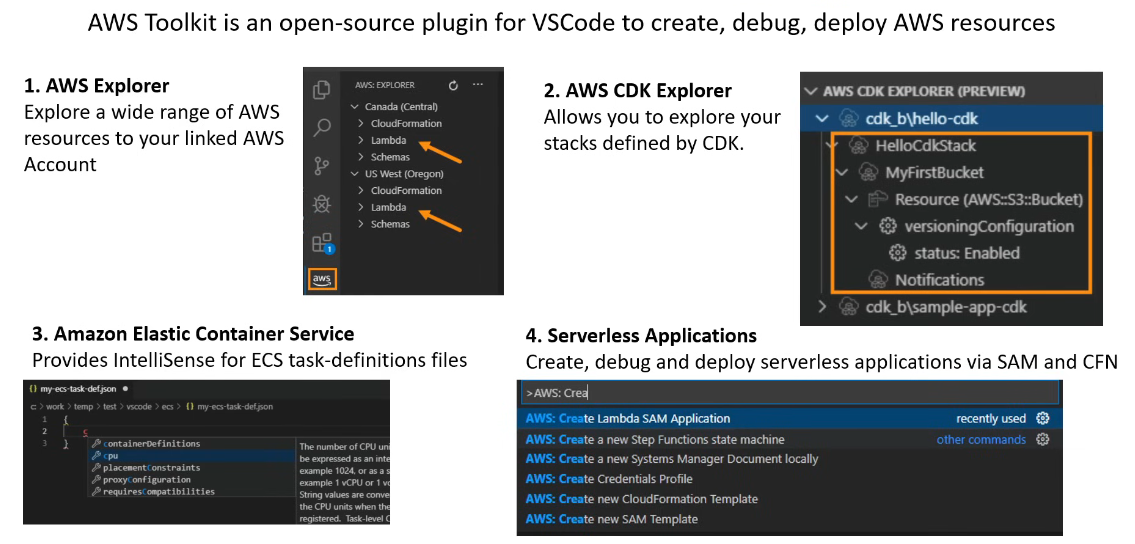
Task: Collapse the US West (Oregon) region node
Action: [355, 174]
